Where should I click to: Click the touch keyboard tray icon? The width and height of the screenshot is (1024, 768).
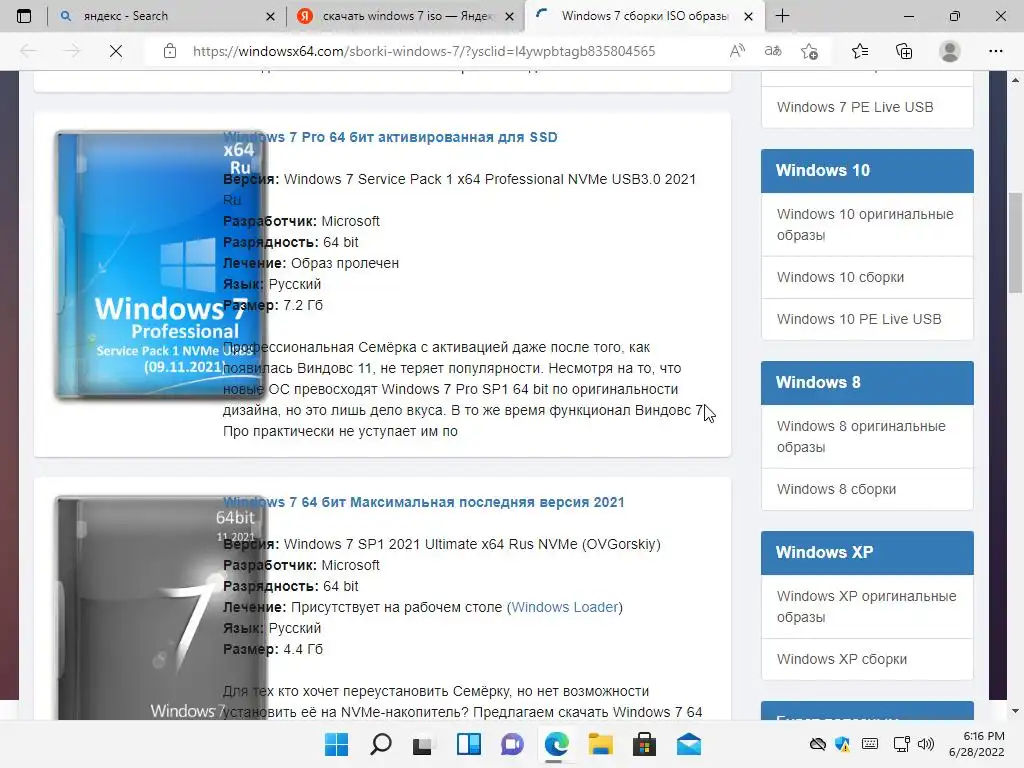click(x=870, y=744)
